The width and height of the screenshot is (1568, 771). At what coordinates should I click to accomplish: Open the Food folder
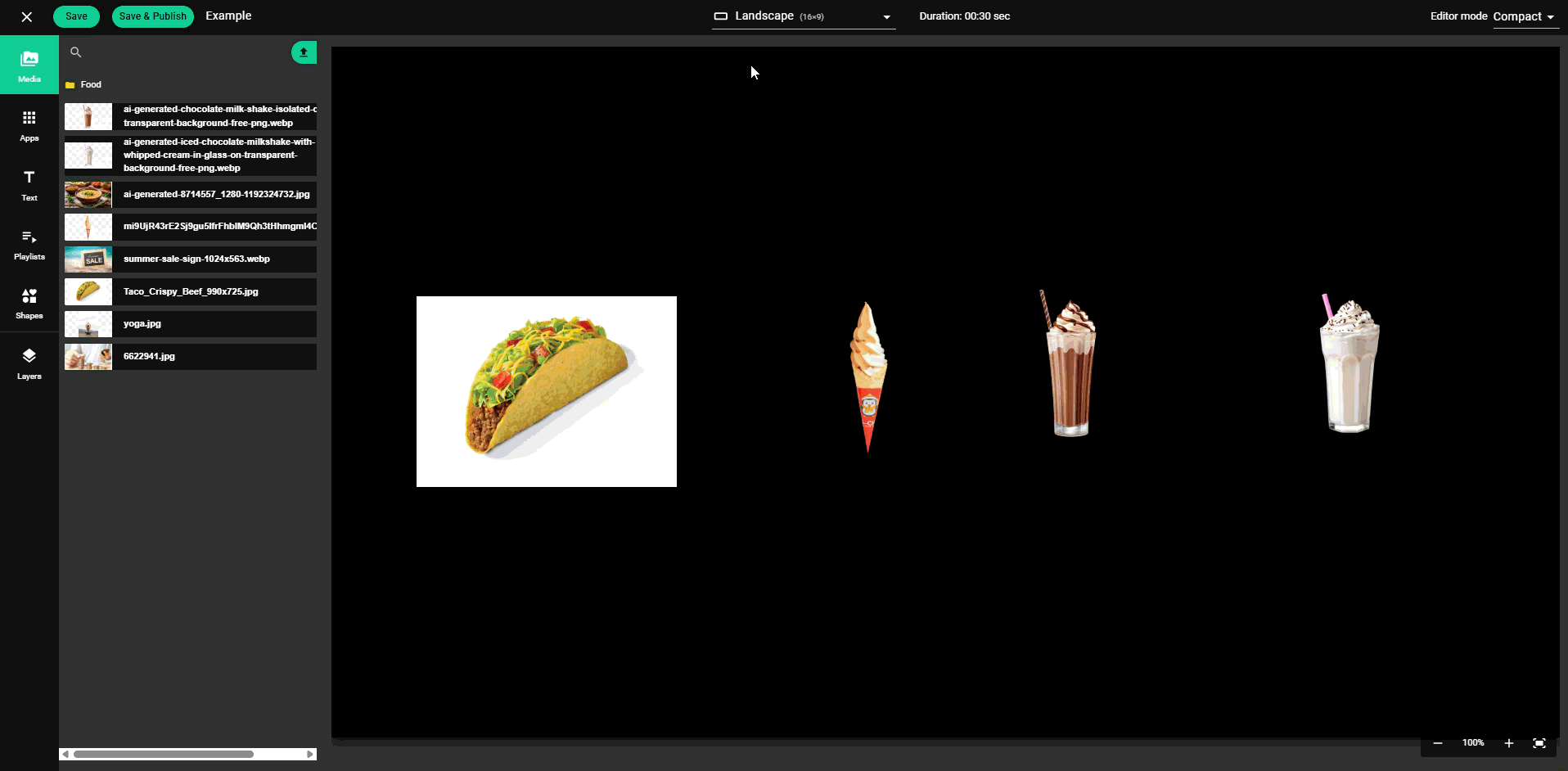(x=83, y=84)
